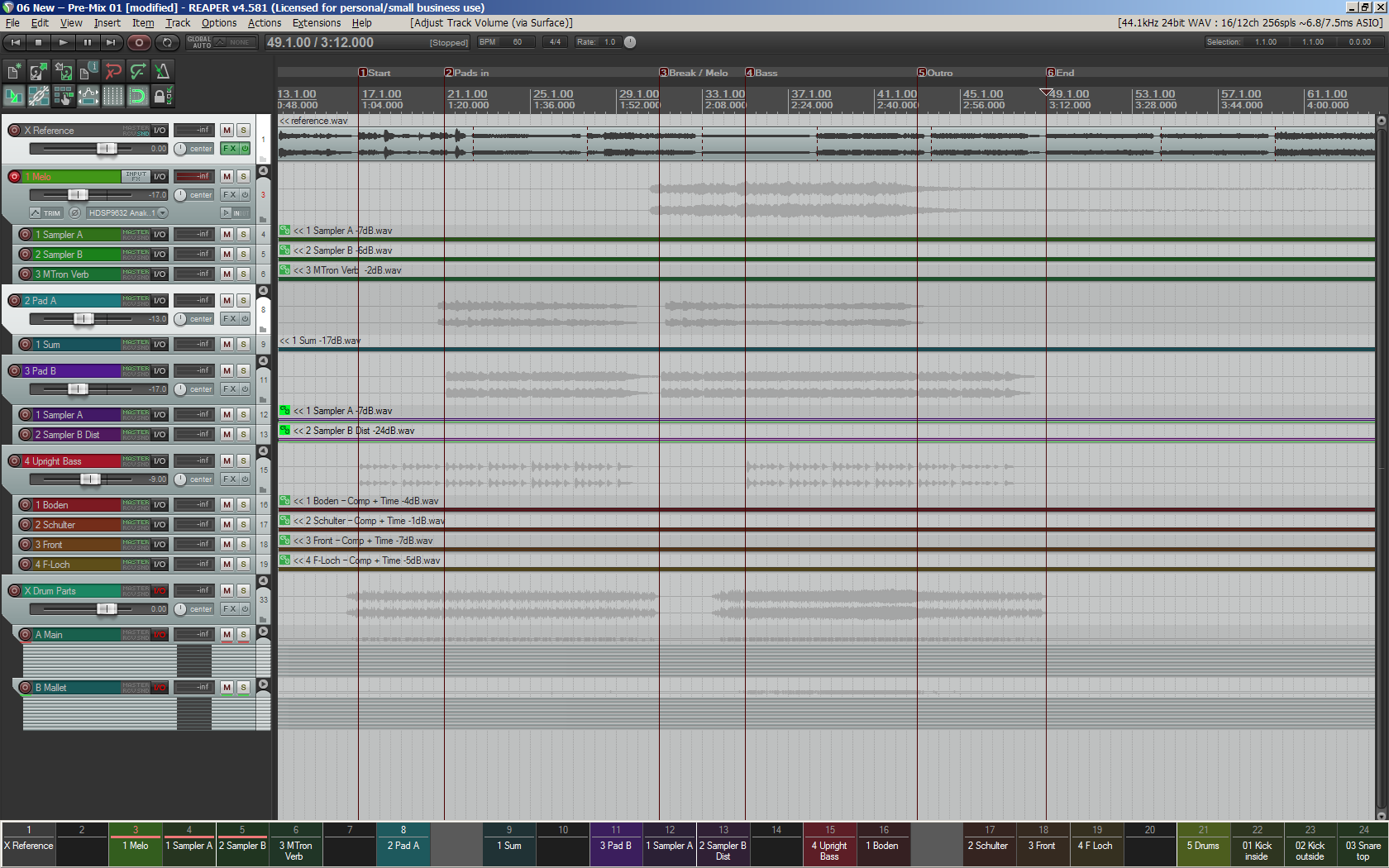
Task: Solo the 3 Pad B track
Action: click(x=243, y=370)
